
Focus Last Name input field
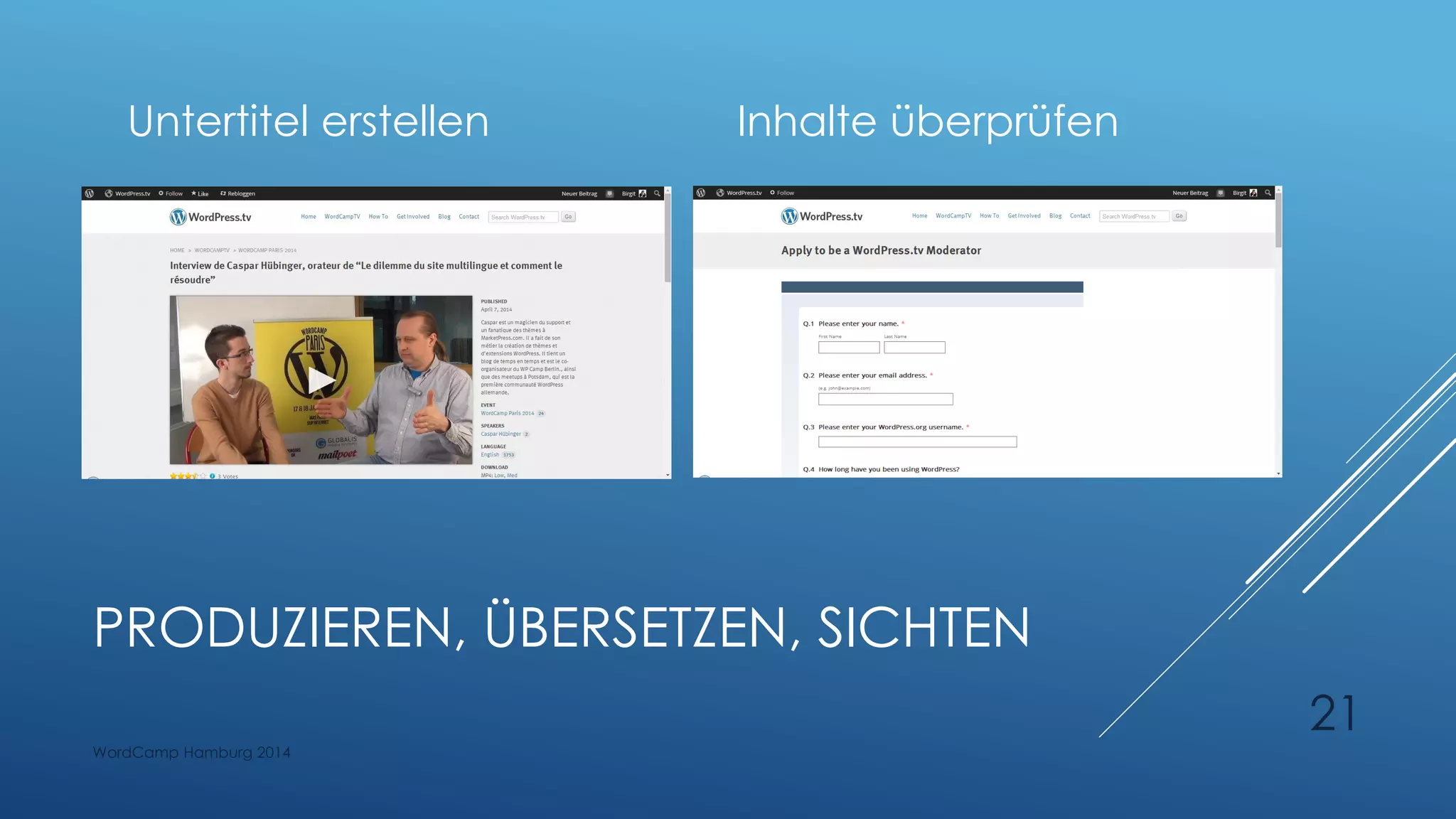pos(914,348)
